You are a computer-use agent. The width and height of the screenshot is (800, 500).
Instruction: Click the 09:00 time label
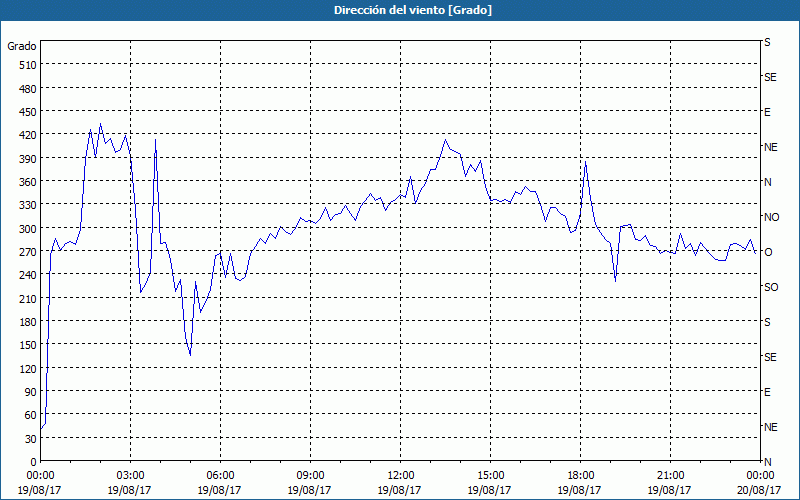pos(310,476)
